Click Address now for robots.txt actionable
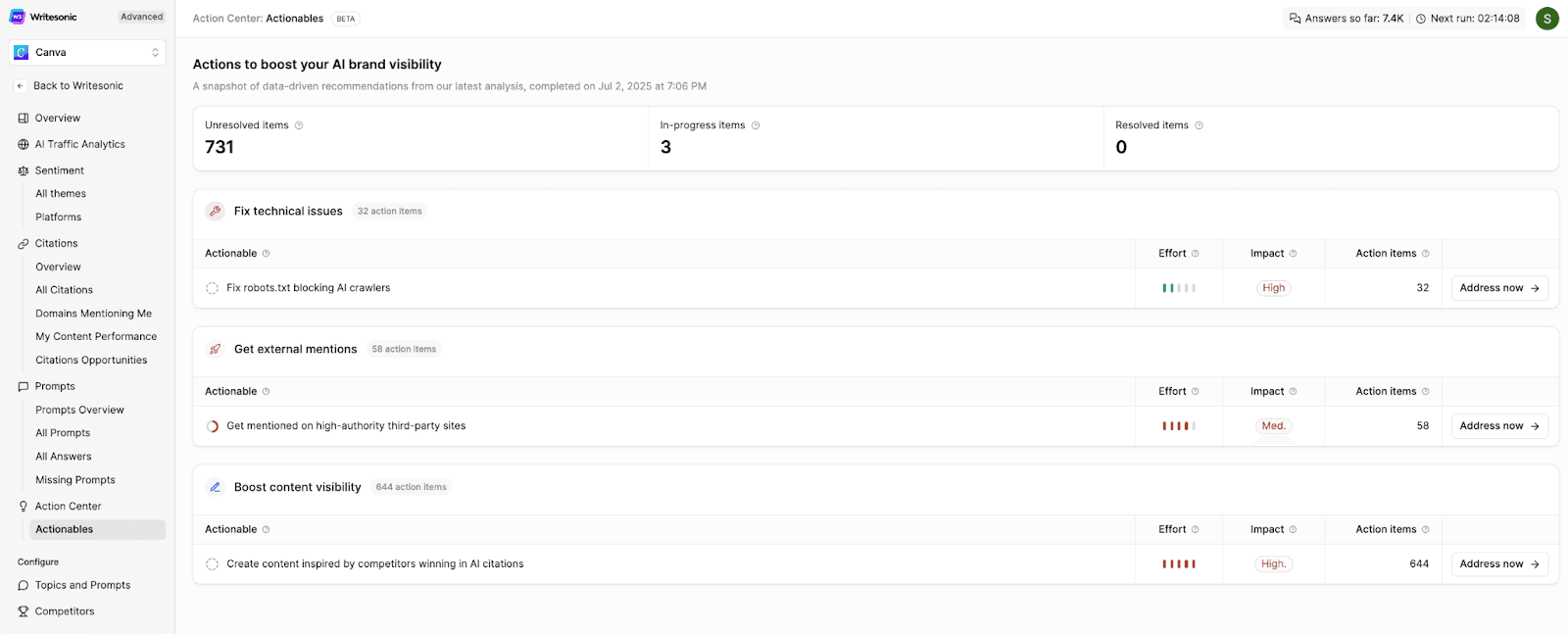This screenshot has width=1568, height=634. pos(1498,288)
